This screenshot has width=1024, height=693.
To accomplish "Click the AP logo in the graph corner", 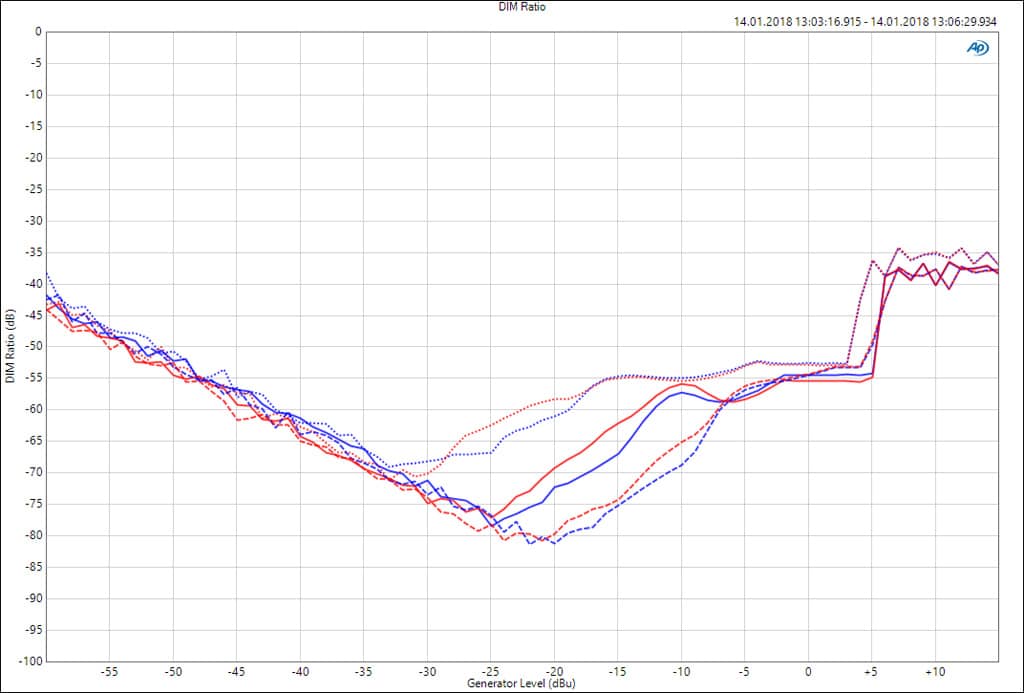I will [977, 47].
